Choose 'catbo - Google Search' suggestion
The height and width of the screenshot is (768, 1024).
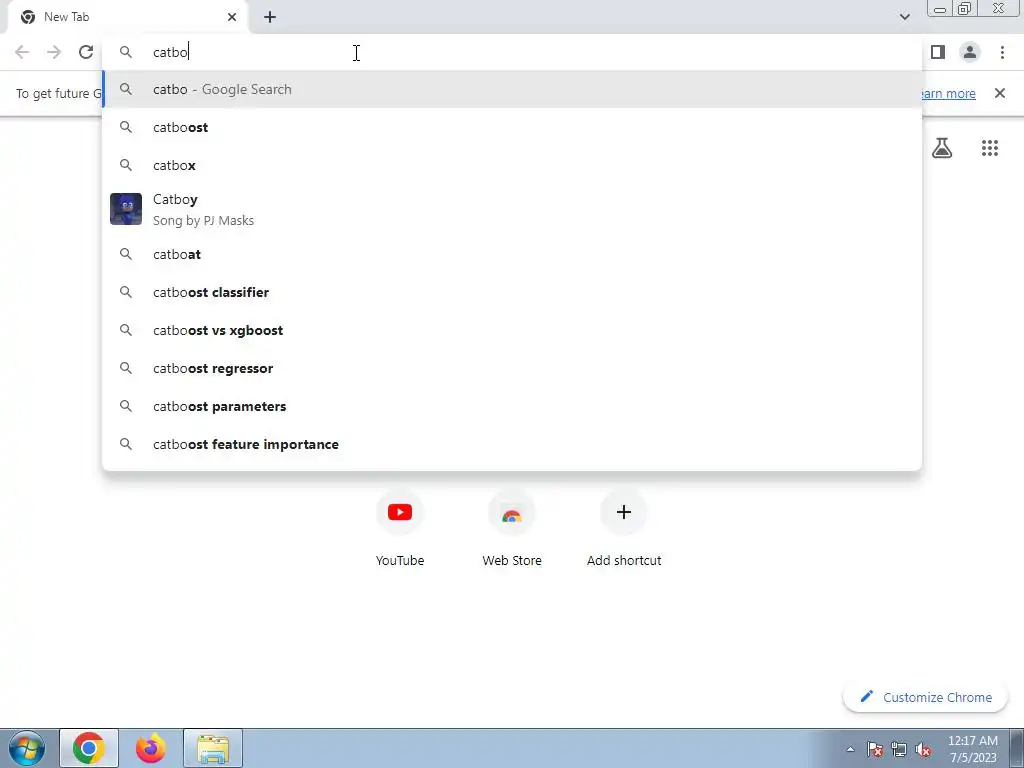[512, 89]
